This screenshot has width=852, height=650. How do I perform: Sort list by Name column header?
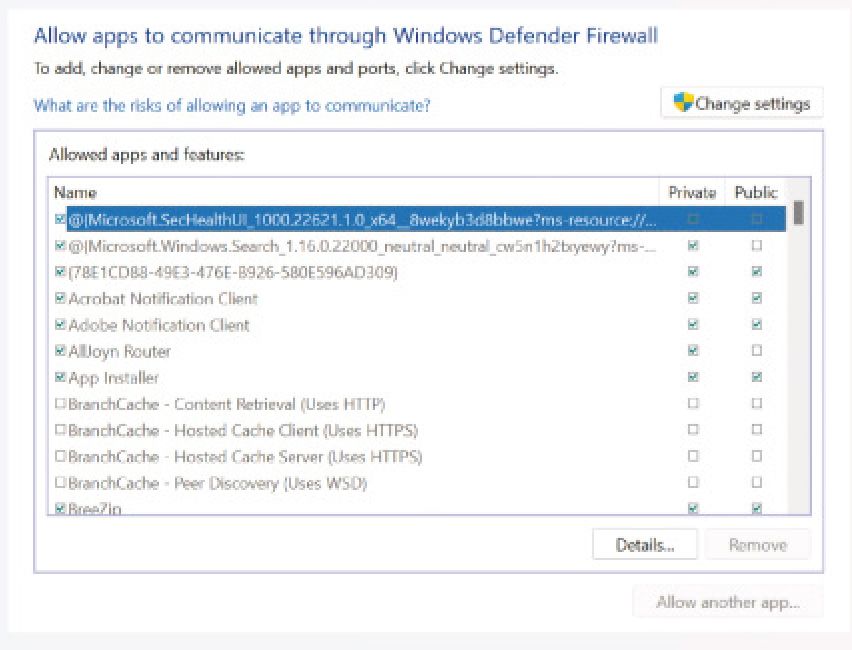(x=76, y=192)
